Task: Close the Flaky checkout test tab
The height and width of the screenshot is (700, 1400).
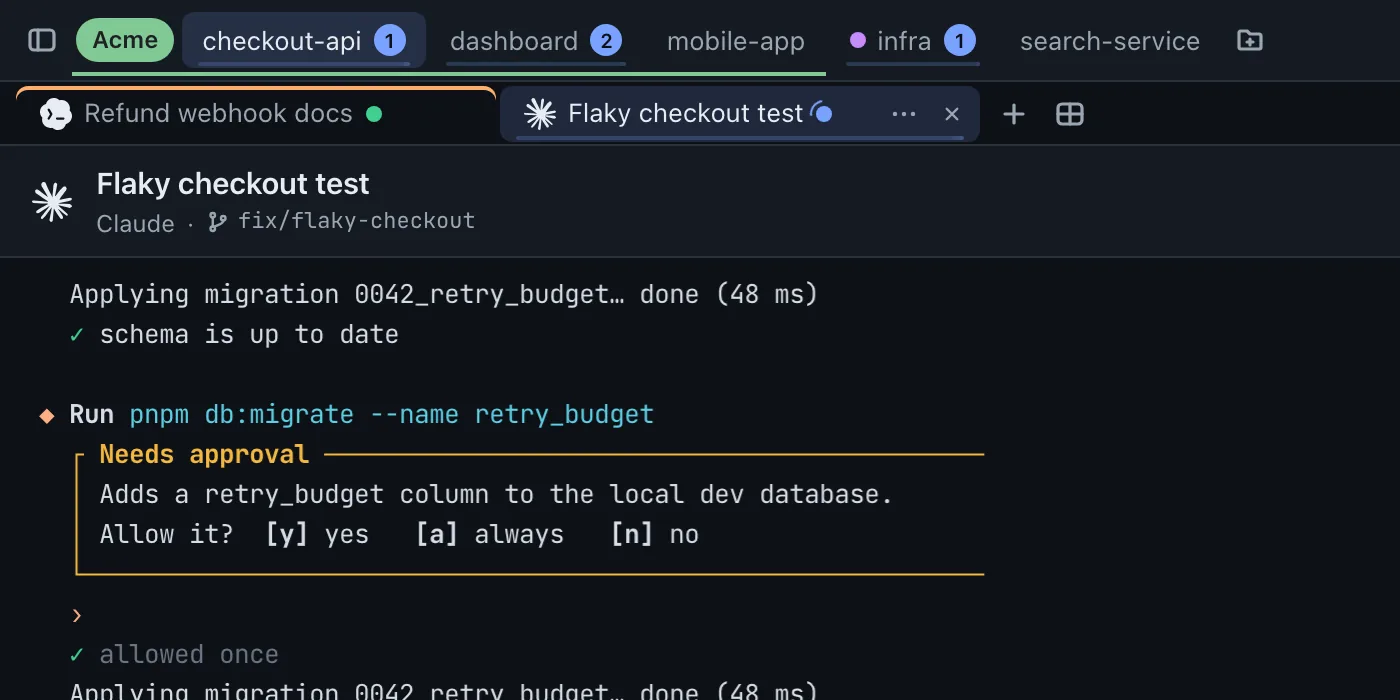Action: (x=952, y=114)
